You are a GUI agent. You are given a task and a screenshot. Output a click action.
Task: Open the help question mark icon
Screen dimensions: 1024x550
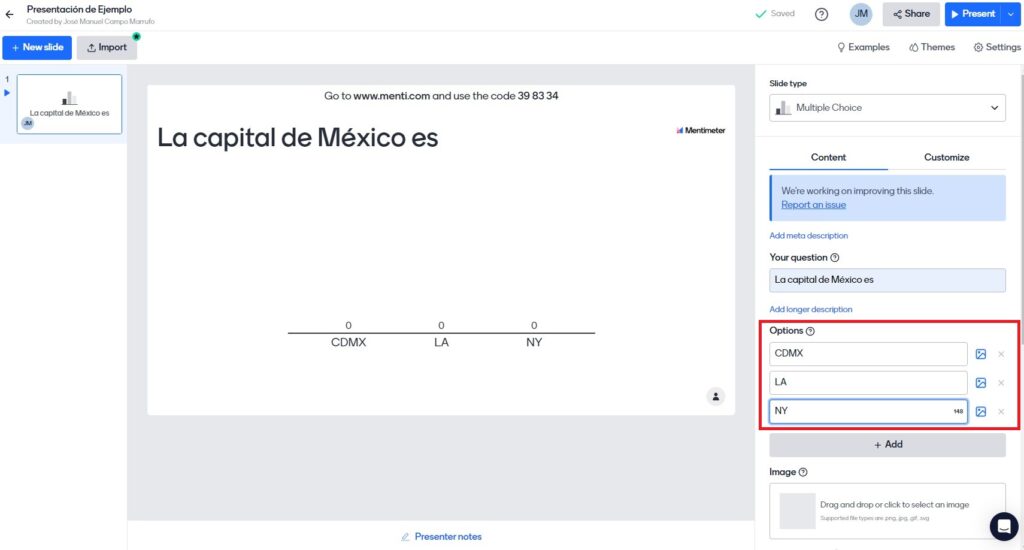(821, 14)
